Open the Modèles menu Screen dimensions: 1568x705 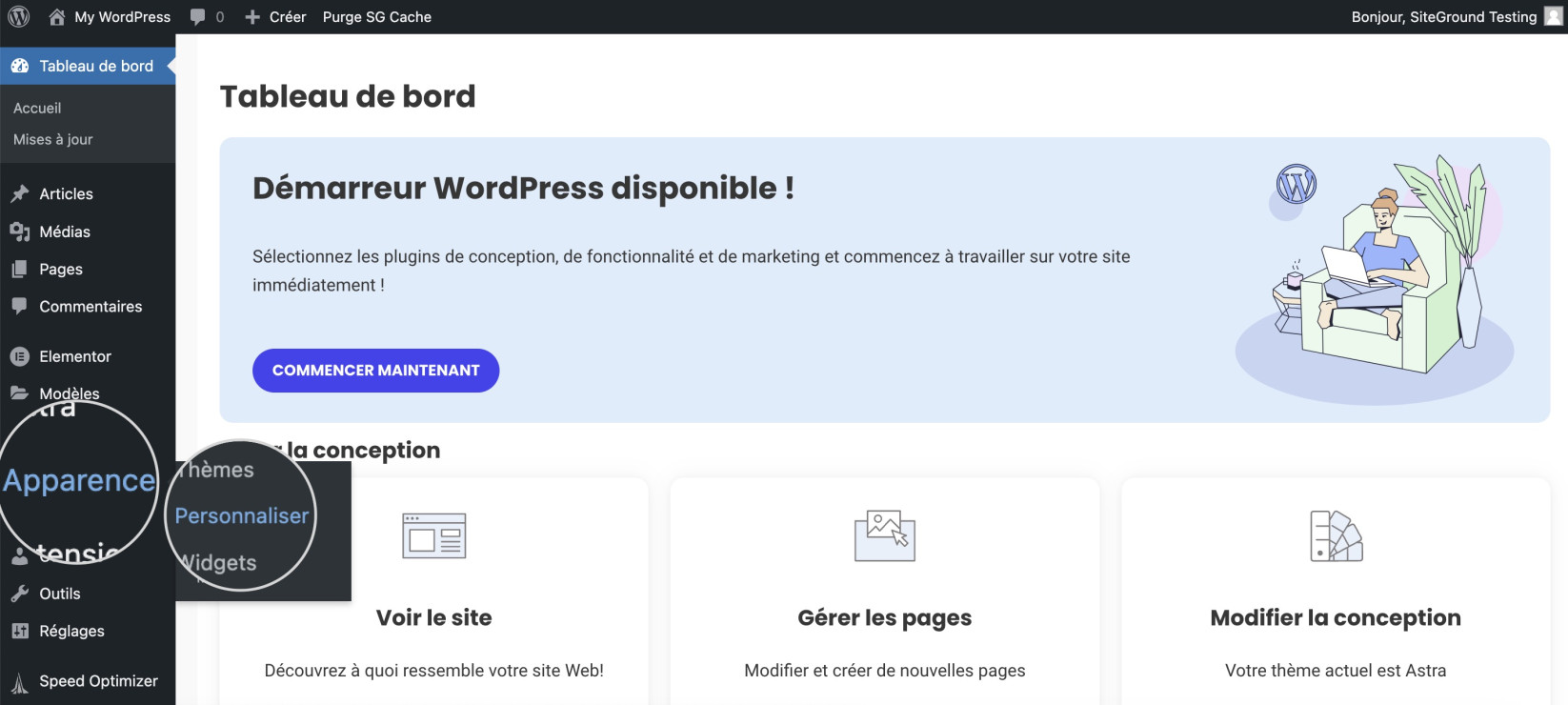pyautogui.click(x=70, y=393)
